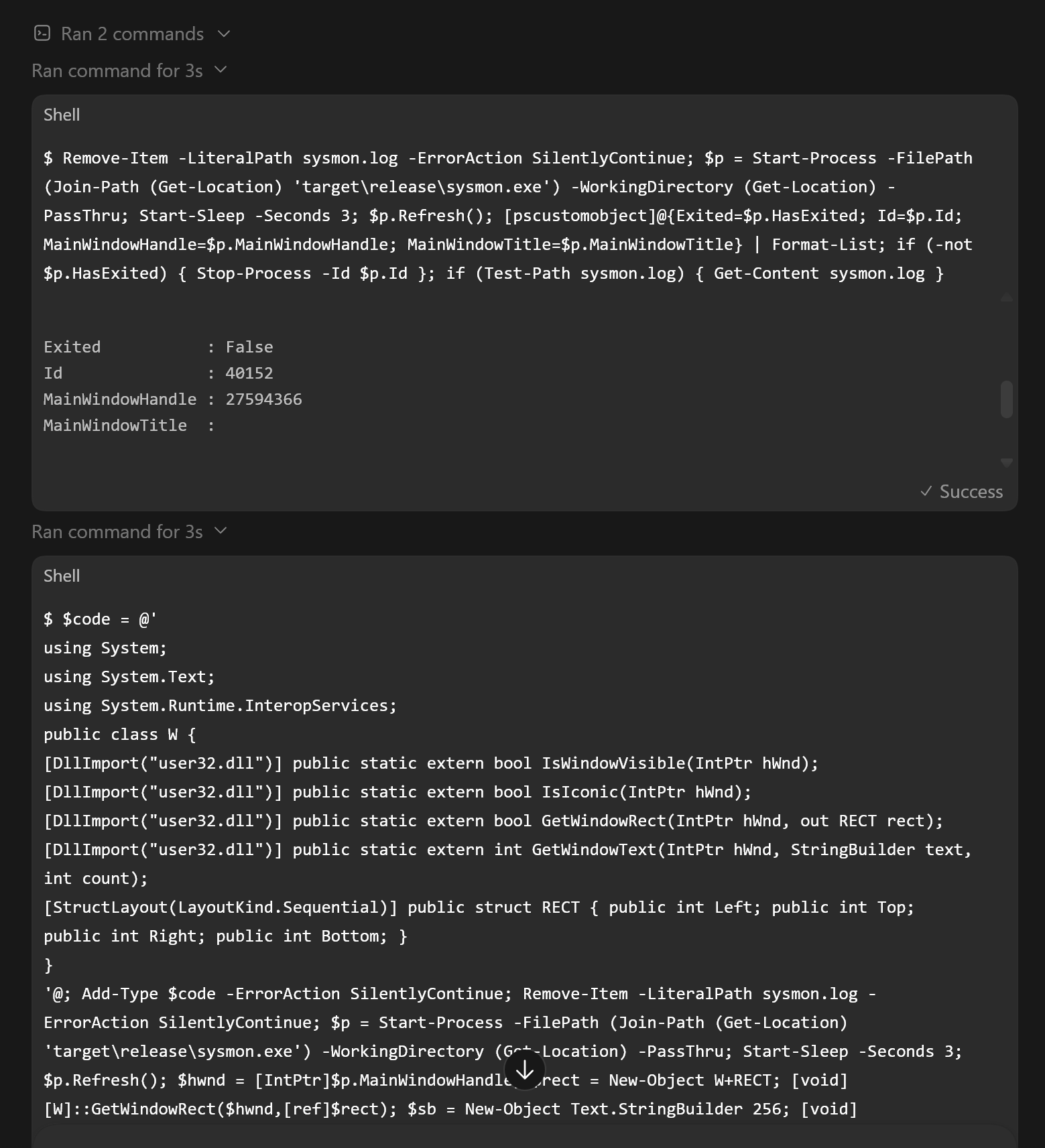Screen dimensions: 1045x1148
Task: Select the MainWindowHandle 27594366 output line
Action: [x=173, y=399]
